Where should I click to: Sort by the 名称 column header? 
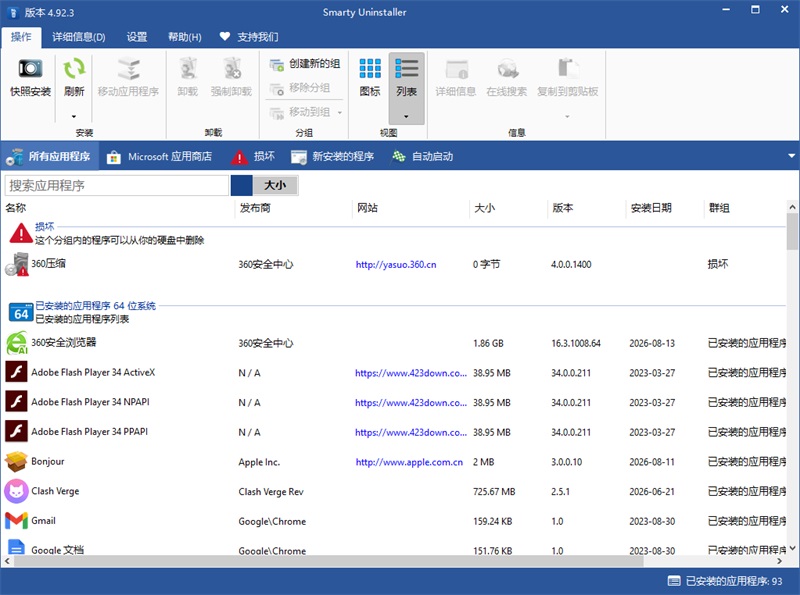pyautogui.click(x=16, y=208)
